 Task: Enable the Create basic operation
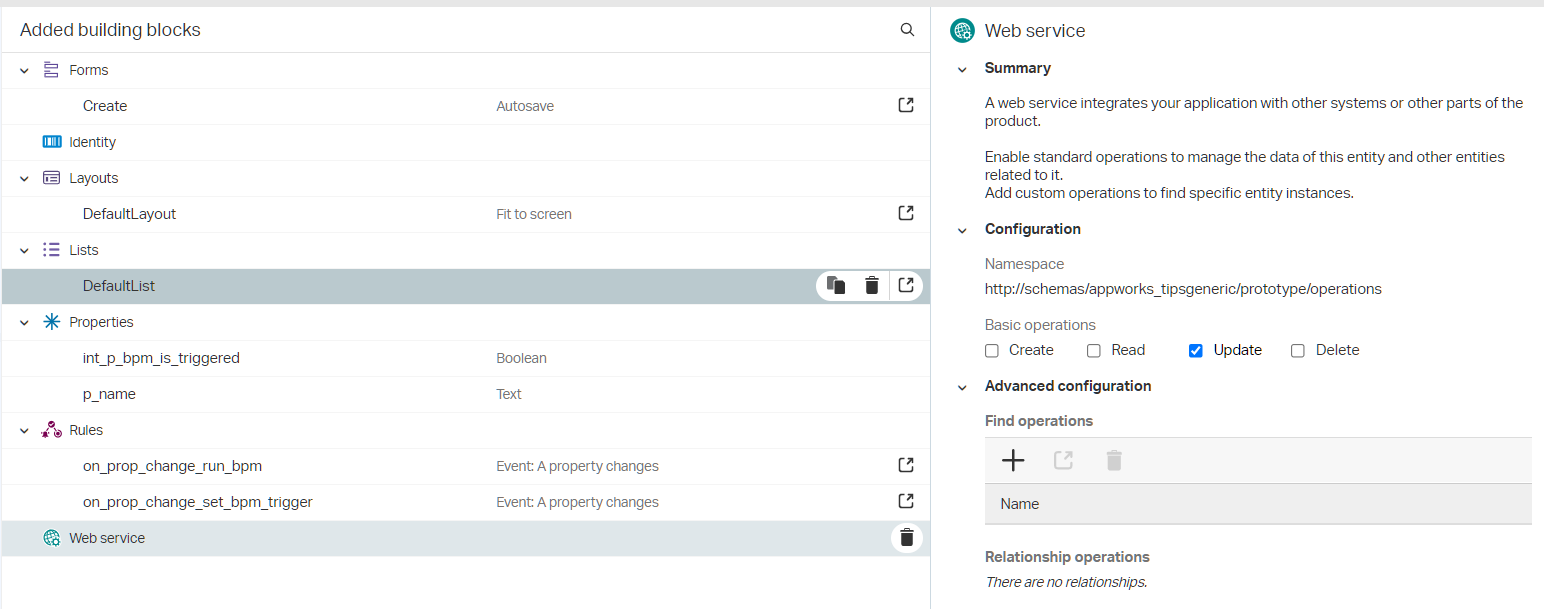992,351
